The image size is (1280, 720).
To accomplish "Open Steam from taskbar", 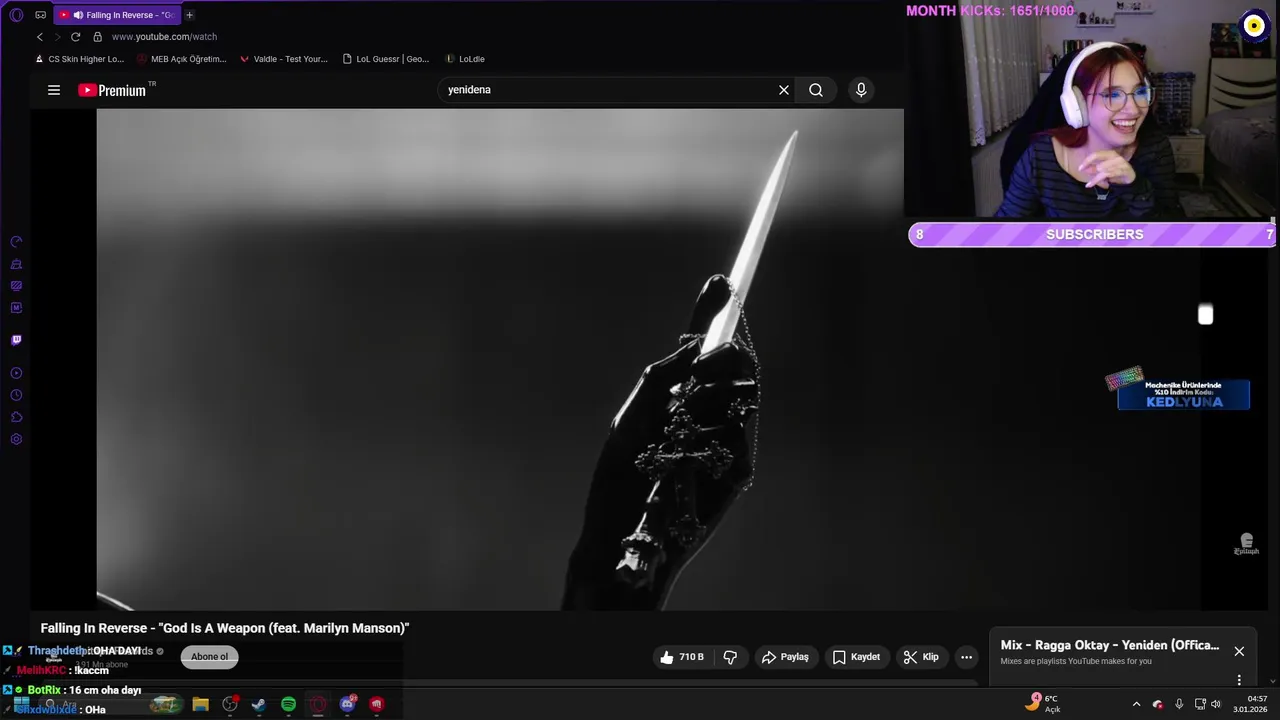I will [259, 704].
